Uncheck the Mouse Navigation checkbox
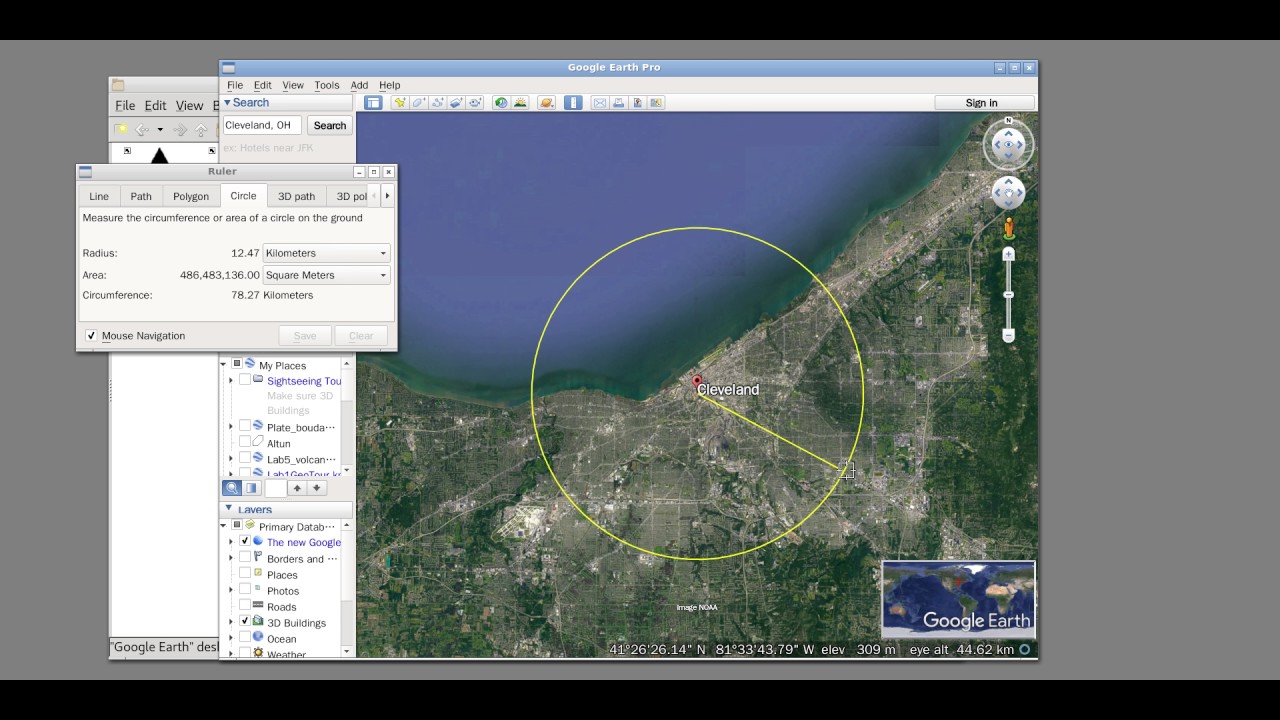The height and width of the screenshot is (720, 1280). 92,336
